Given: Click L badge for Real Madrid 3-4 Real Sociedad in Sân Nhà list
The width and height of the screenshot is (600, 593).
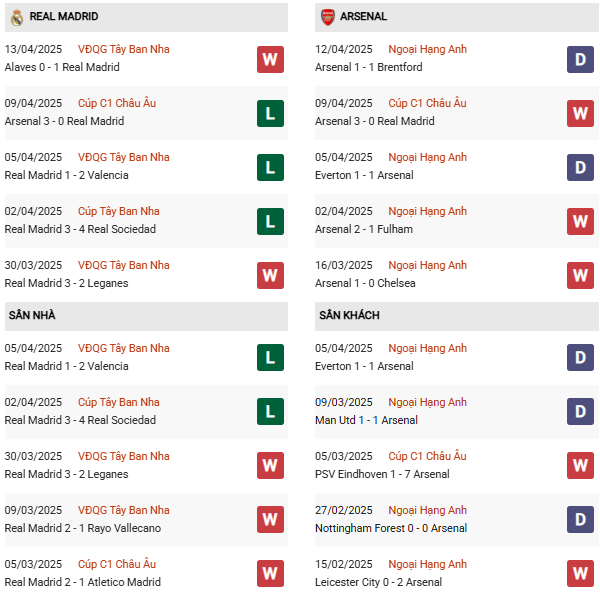Looking at the screenshot, I should pos(270,412).
